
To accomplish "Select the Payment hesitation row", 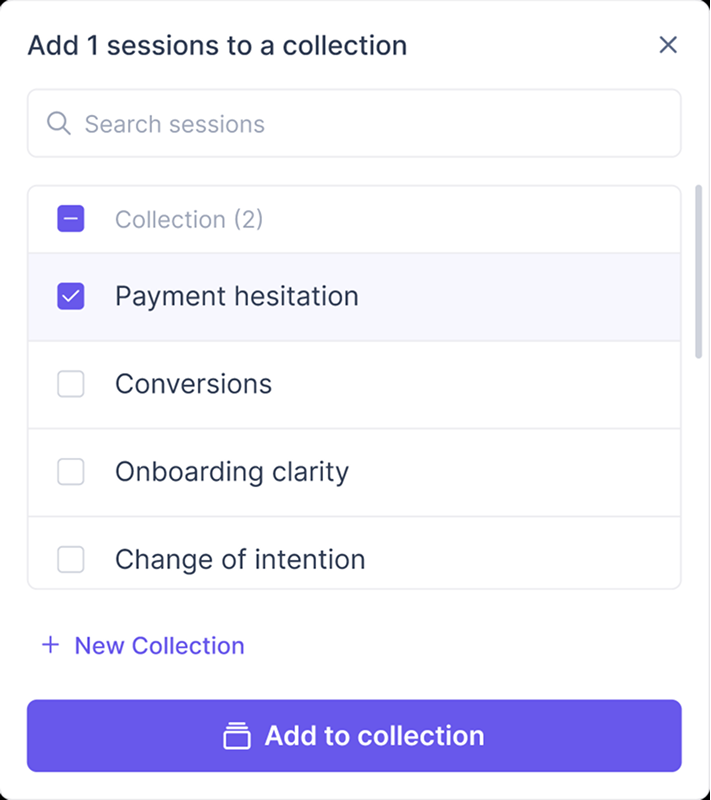I will coord(236,296).
